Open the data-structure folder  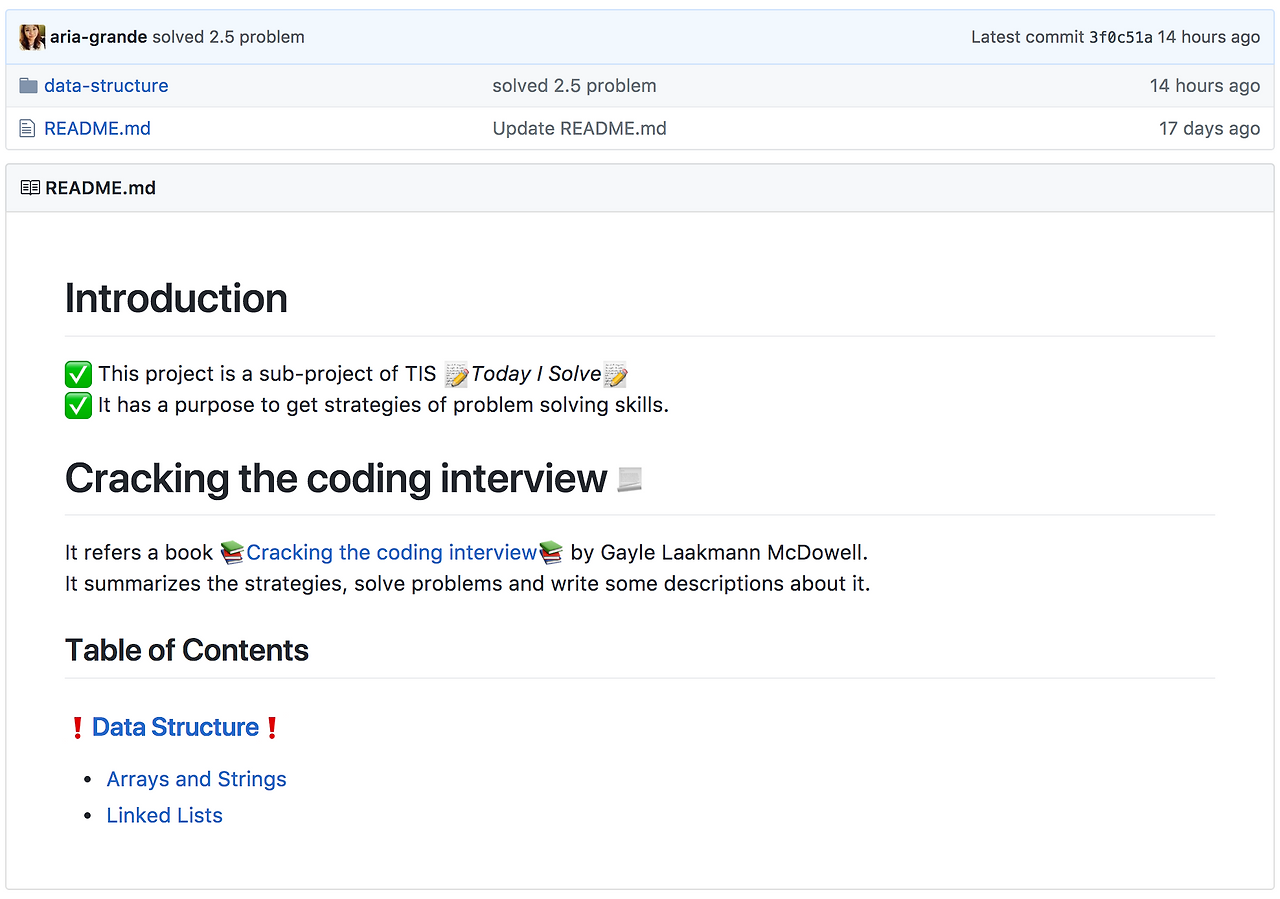pyautogui.click(x=106, y=86)
